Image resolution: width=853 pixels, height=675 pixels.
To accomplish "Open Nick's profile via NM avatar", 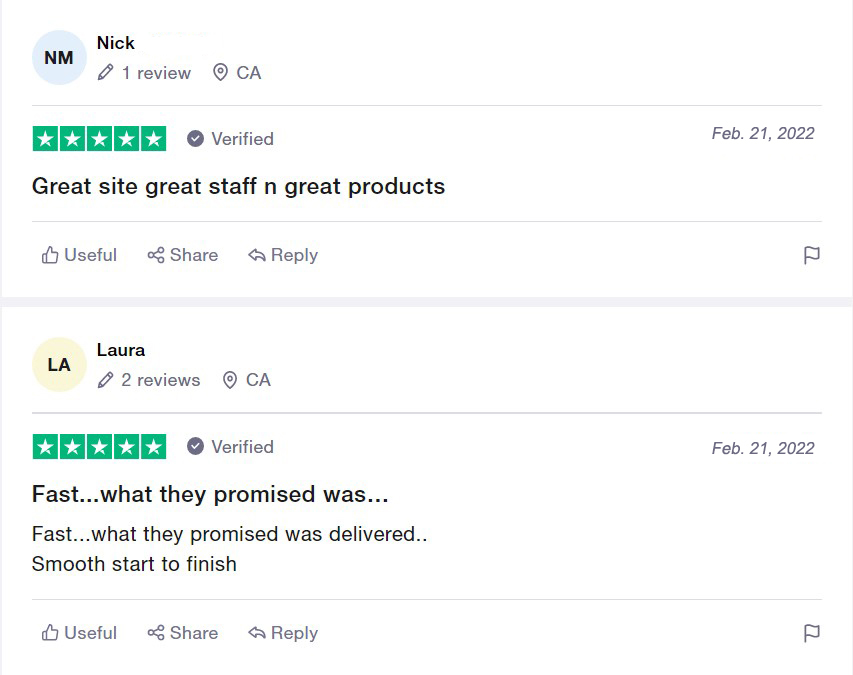I will [x=59, y=58].
